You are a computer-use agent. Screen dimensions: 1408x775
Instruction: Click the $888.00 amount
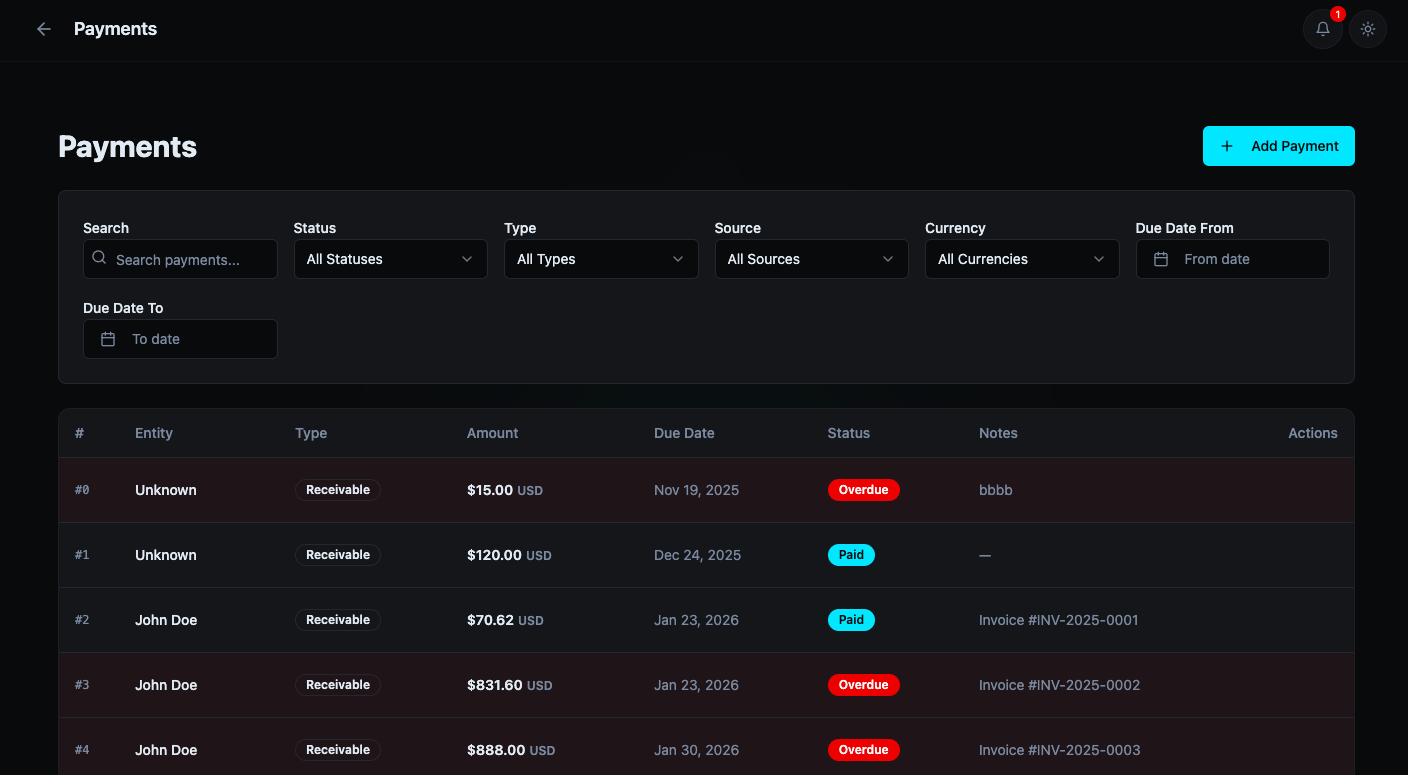point(496,750)
